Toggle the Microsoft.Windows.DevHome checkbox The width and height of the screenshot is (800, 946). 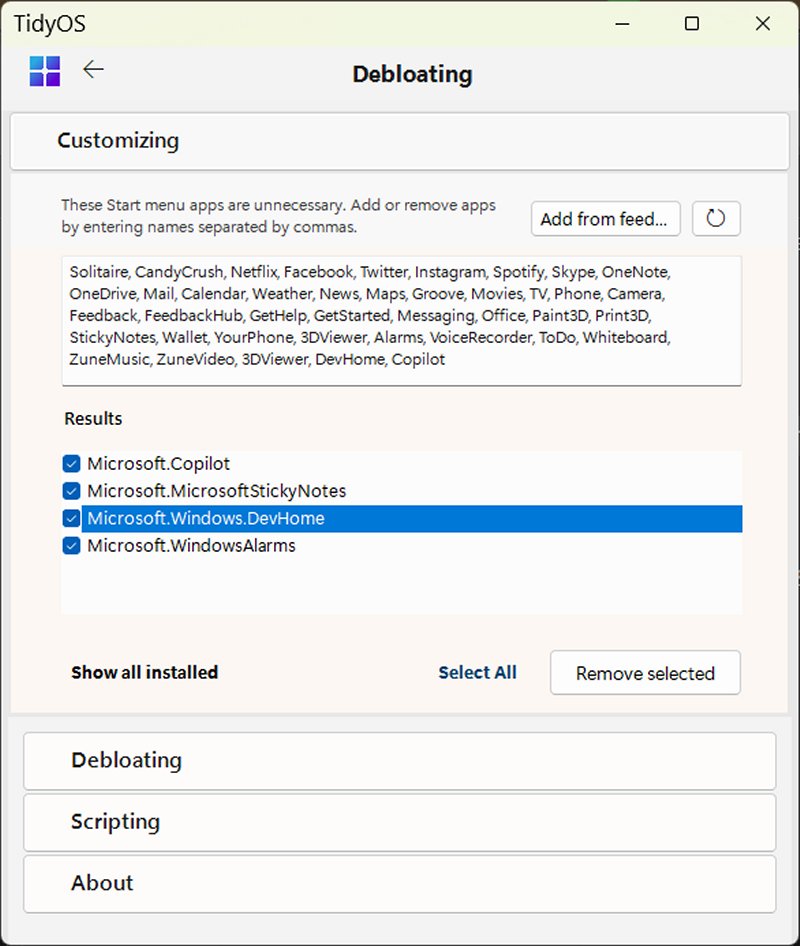point(71,518)
